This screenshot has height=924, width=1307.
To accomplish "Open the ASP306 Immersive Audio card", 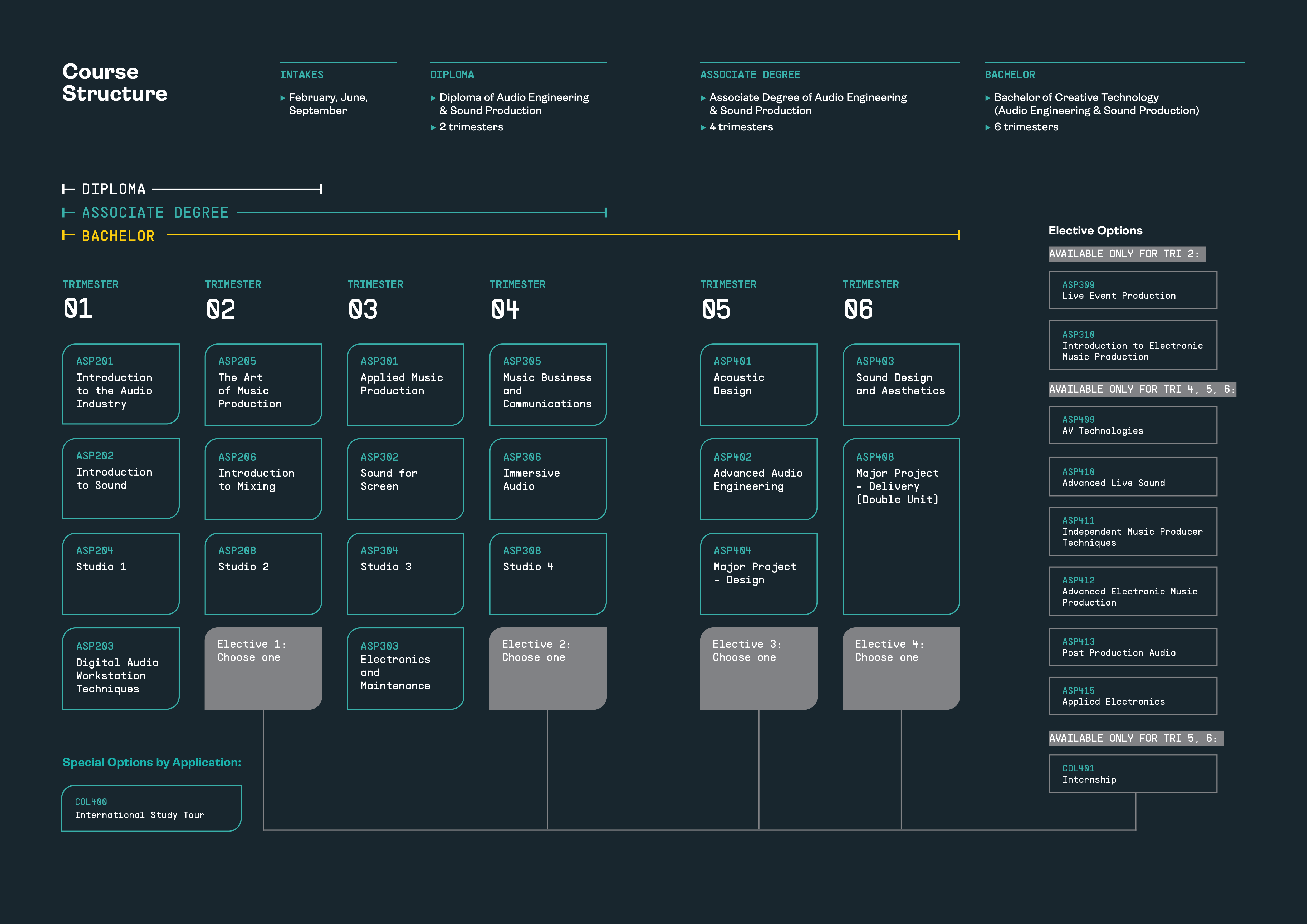I will (548, 479).
